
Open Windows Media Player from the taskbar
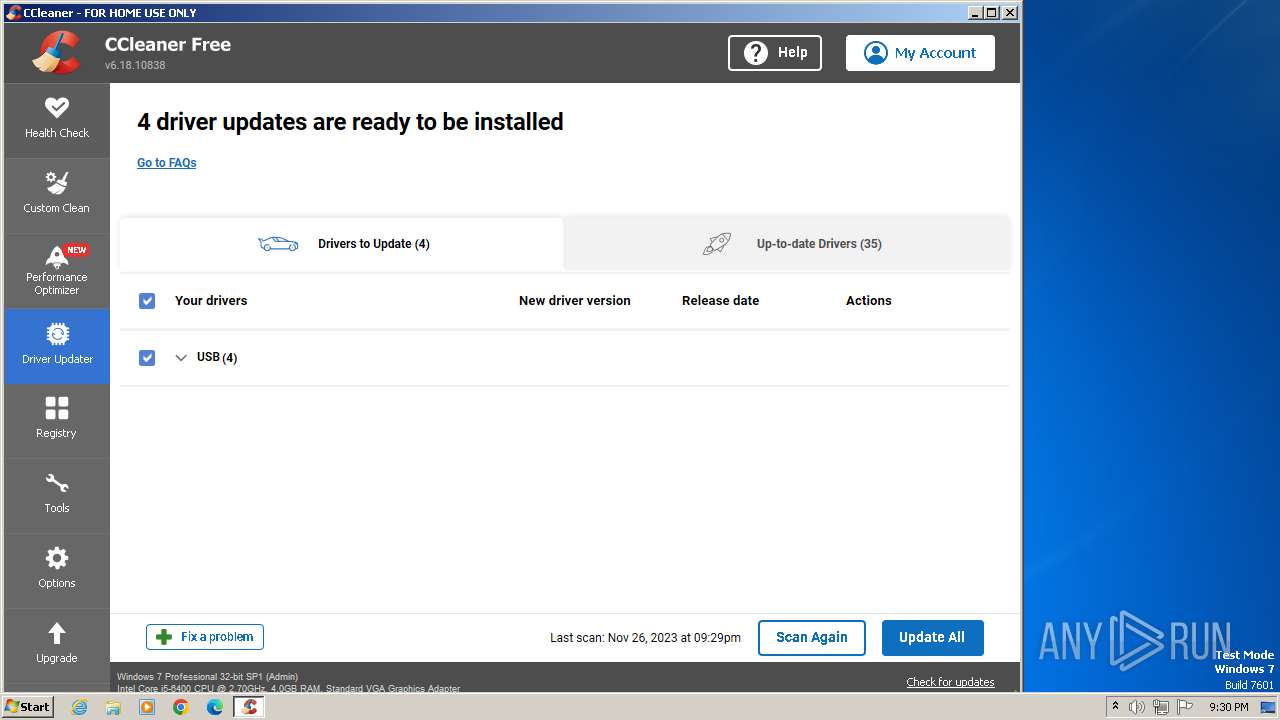tap(147, 707)
